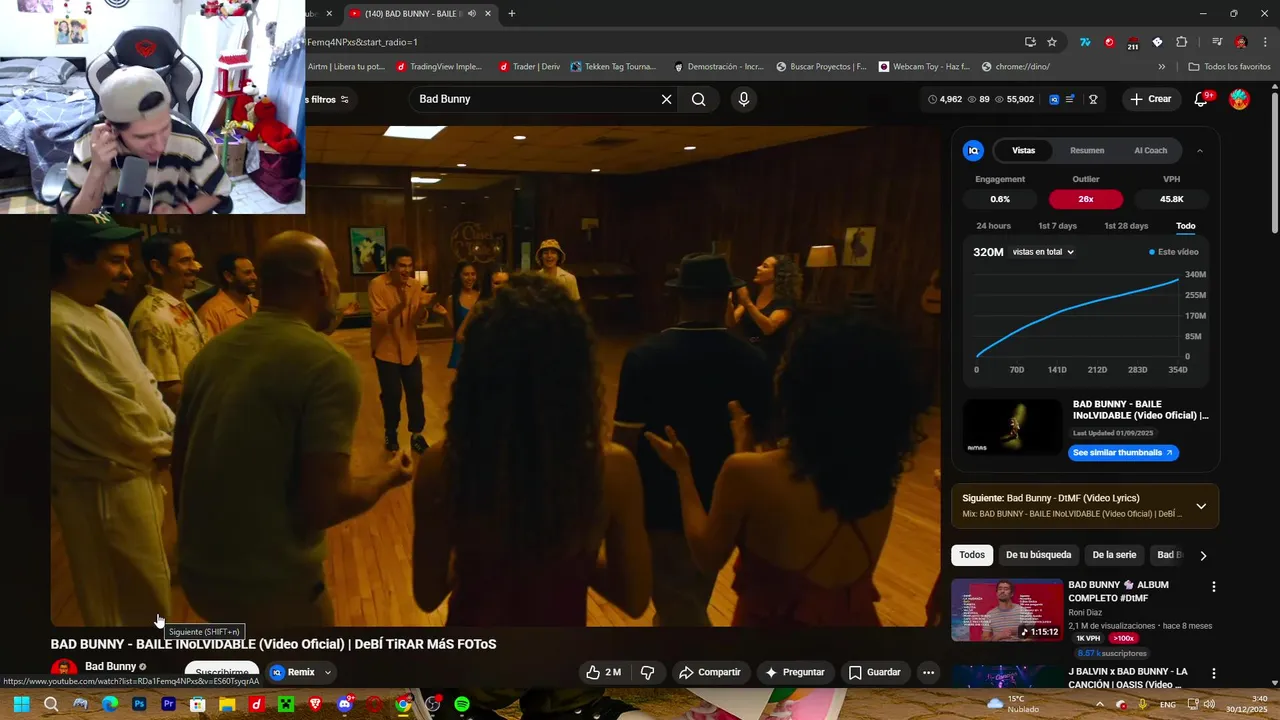Open the TradingView extension icon

[1085, 42]
